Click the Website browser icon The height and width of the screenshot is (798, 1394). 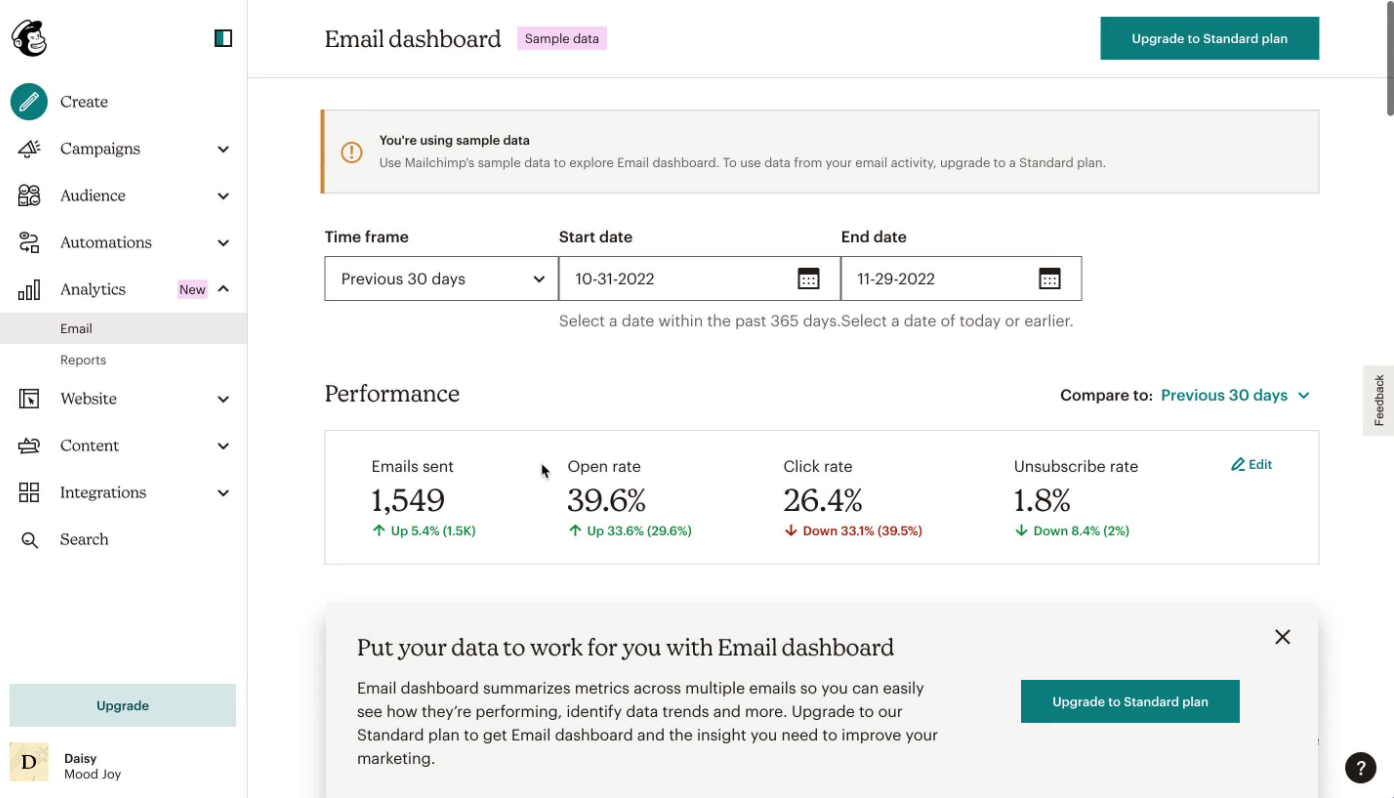click(x=29, y=399)
